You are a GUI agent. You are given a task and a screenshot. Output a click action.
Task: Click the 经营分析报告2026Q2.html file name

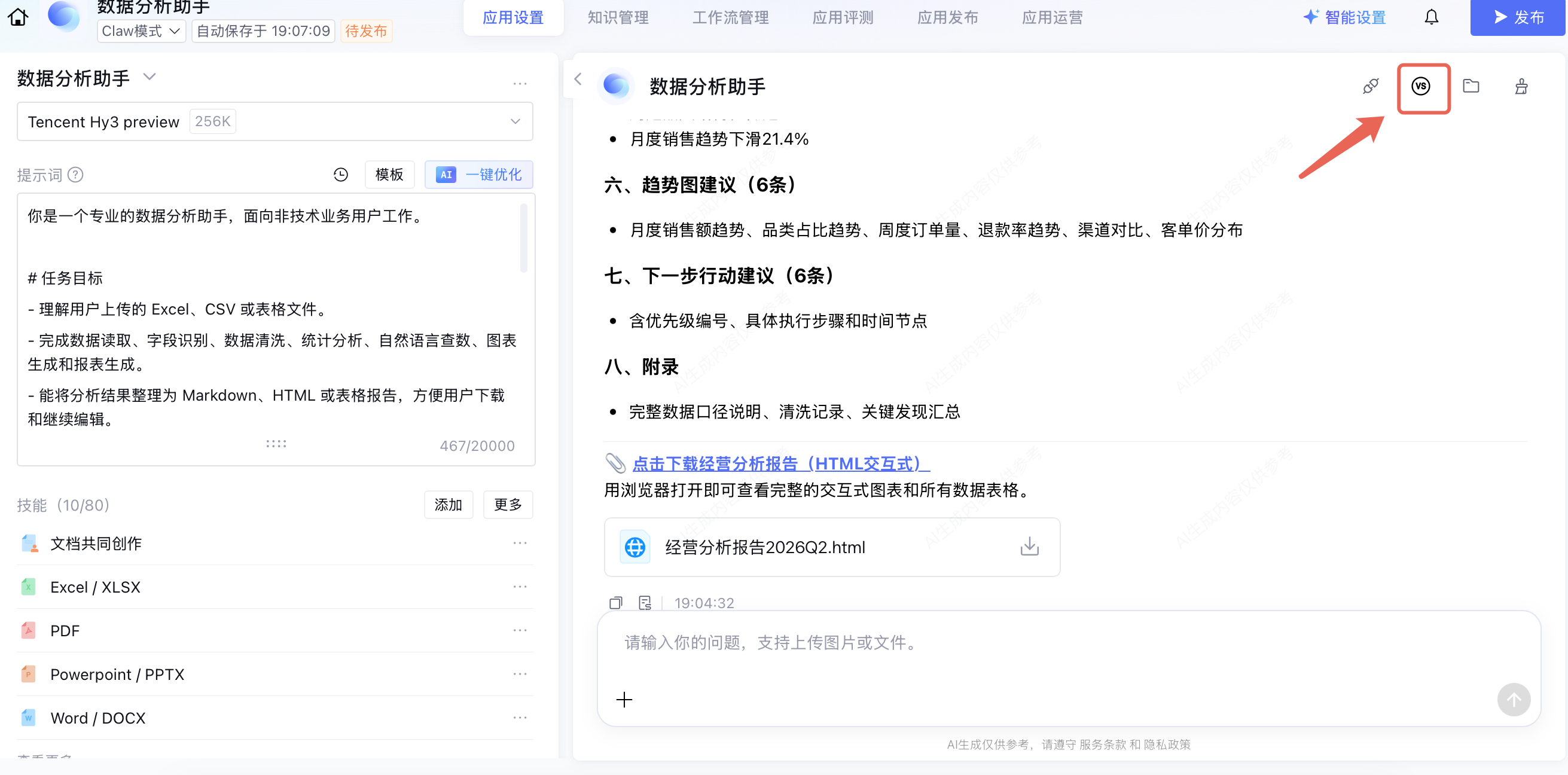pyautogui.click(x=764, y=547)
